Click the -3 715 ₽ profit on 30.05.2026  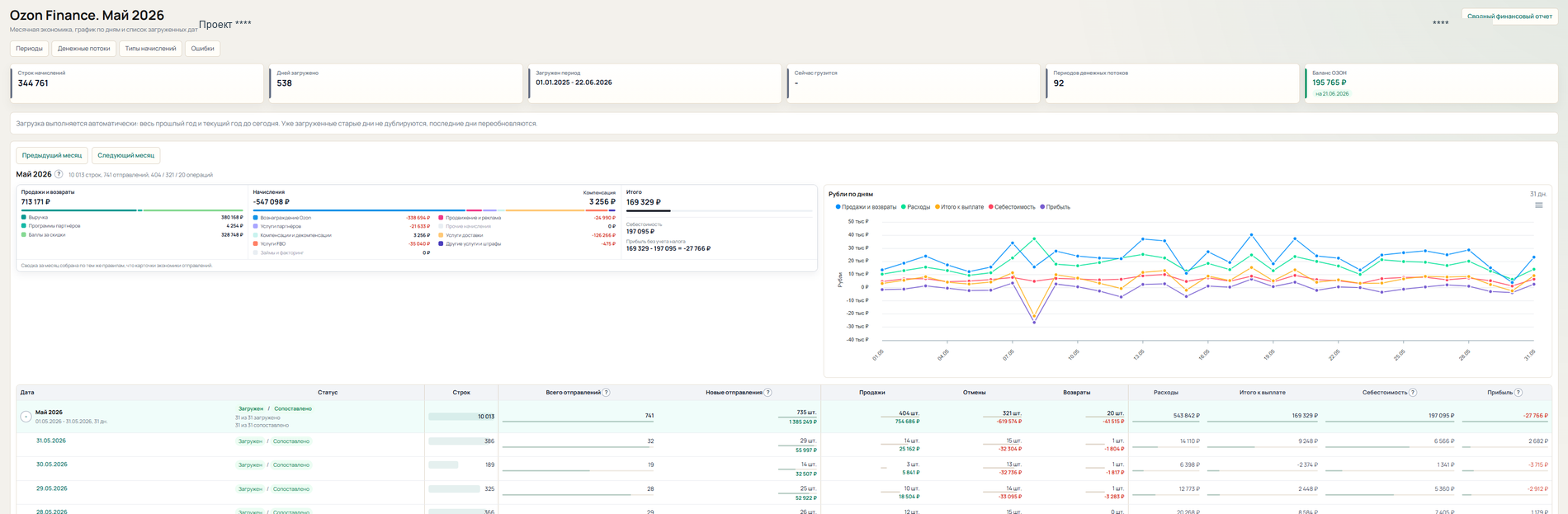[x=1537, y=464]
